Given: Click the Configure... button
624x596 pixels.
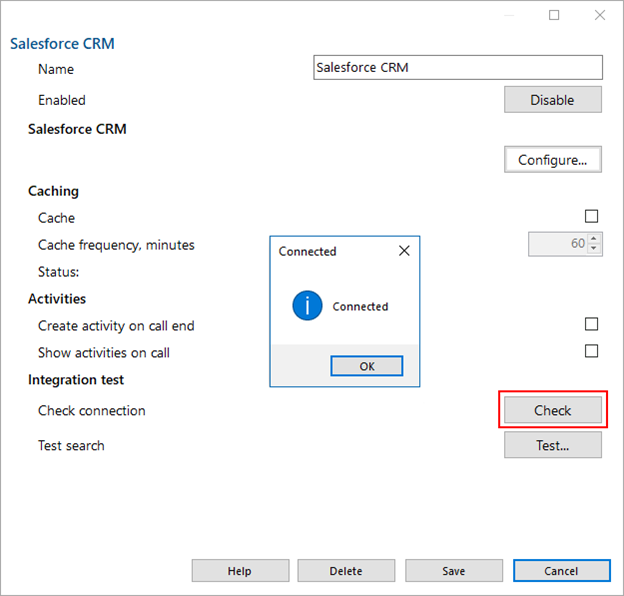Looking at the screenshot, I should coord(553,160).
